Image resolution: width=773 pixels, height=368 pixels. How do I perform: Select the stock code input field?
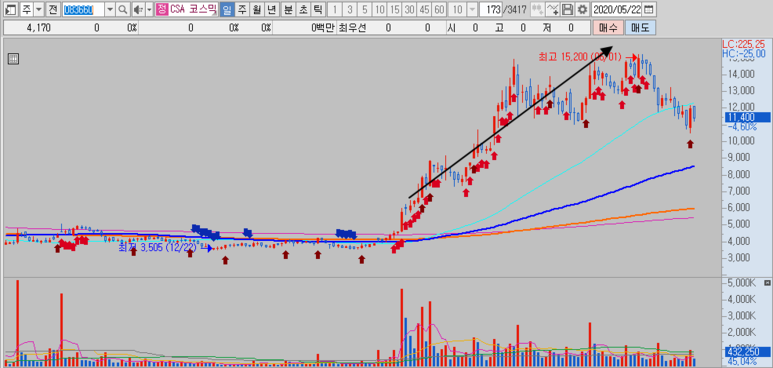coord(83,9)
